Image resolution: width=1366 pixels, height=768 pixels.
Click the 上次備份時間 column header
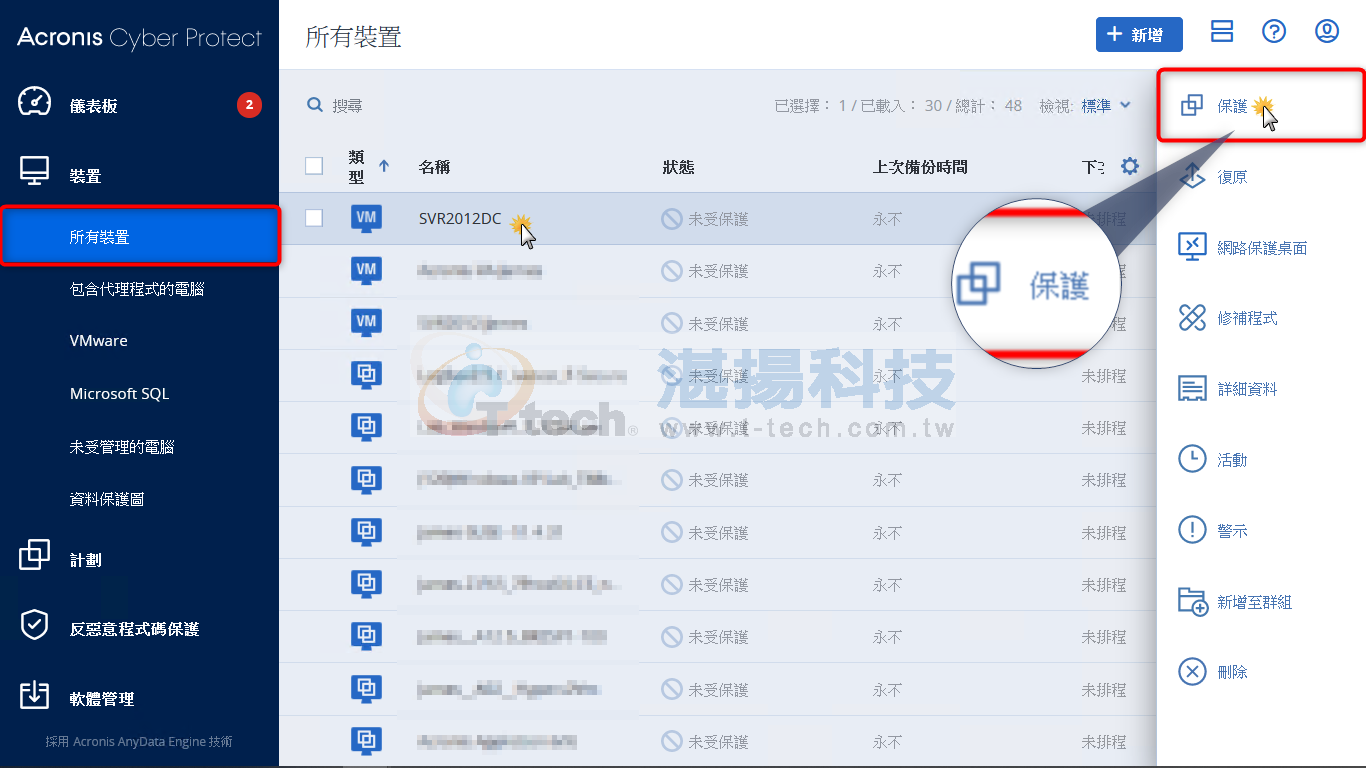920,167
